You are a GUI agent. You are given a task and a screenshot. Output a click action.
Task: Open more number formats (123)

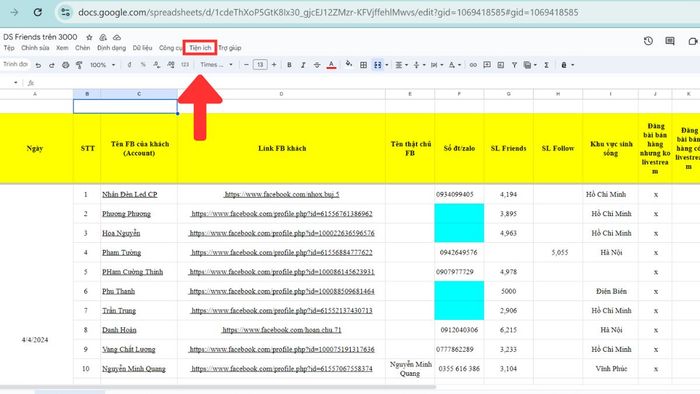pyautogui.click(x=185, y=65)
